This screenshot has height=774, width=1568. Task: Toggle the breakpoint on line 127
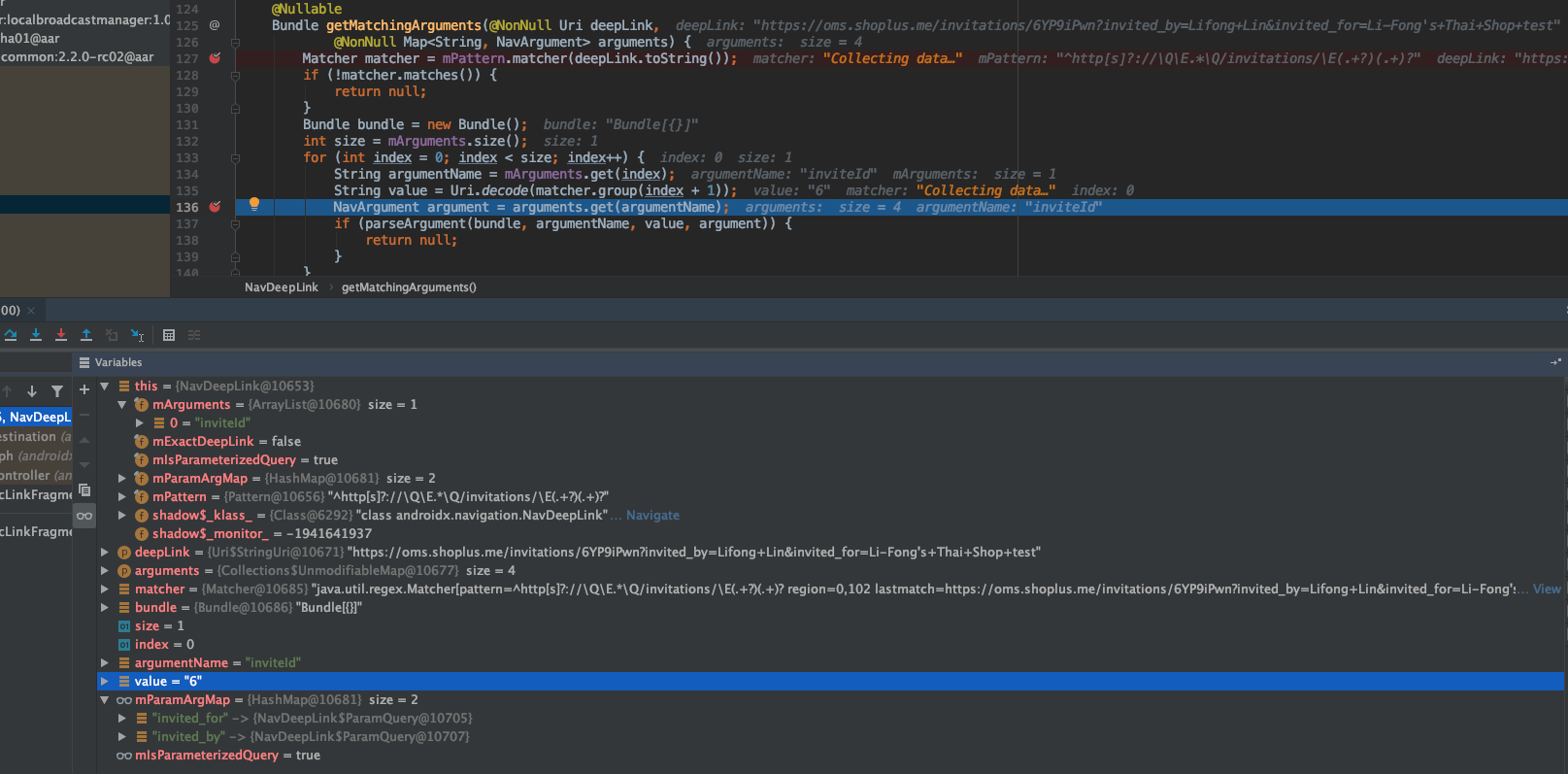pos(215,58)
